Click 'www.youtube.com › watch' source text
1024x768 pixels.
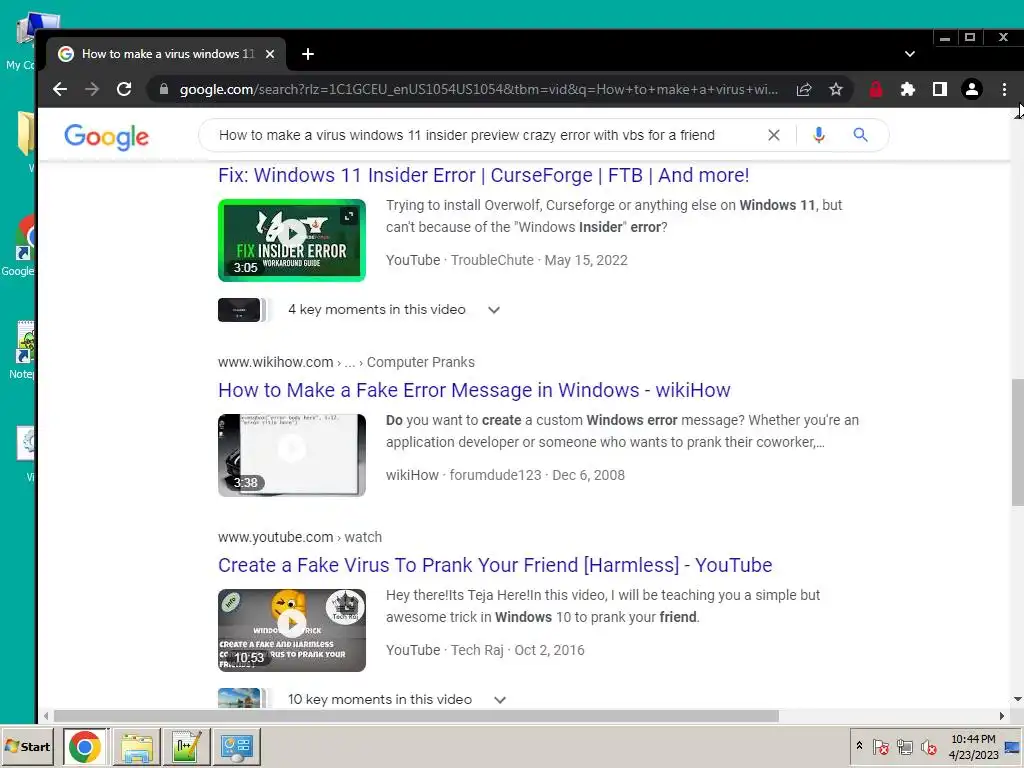point(300,537)
